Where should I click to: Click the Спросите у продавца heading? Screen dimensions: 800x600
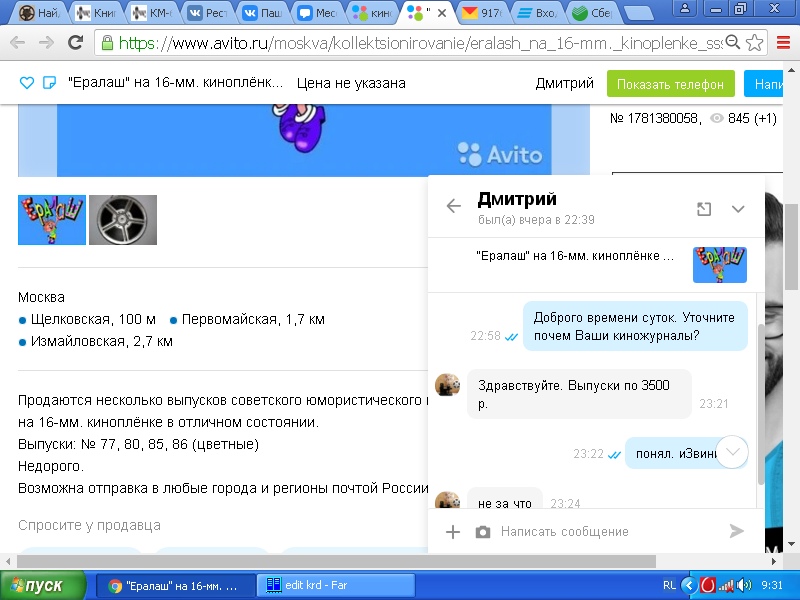click(x=89, y=525)
